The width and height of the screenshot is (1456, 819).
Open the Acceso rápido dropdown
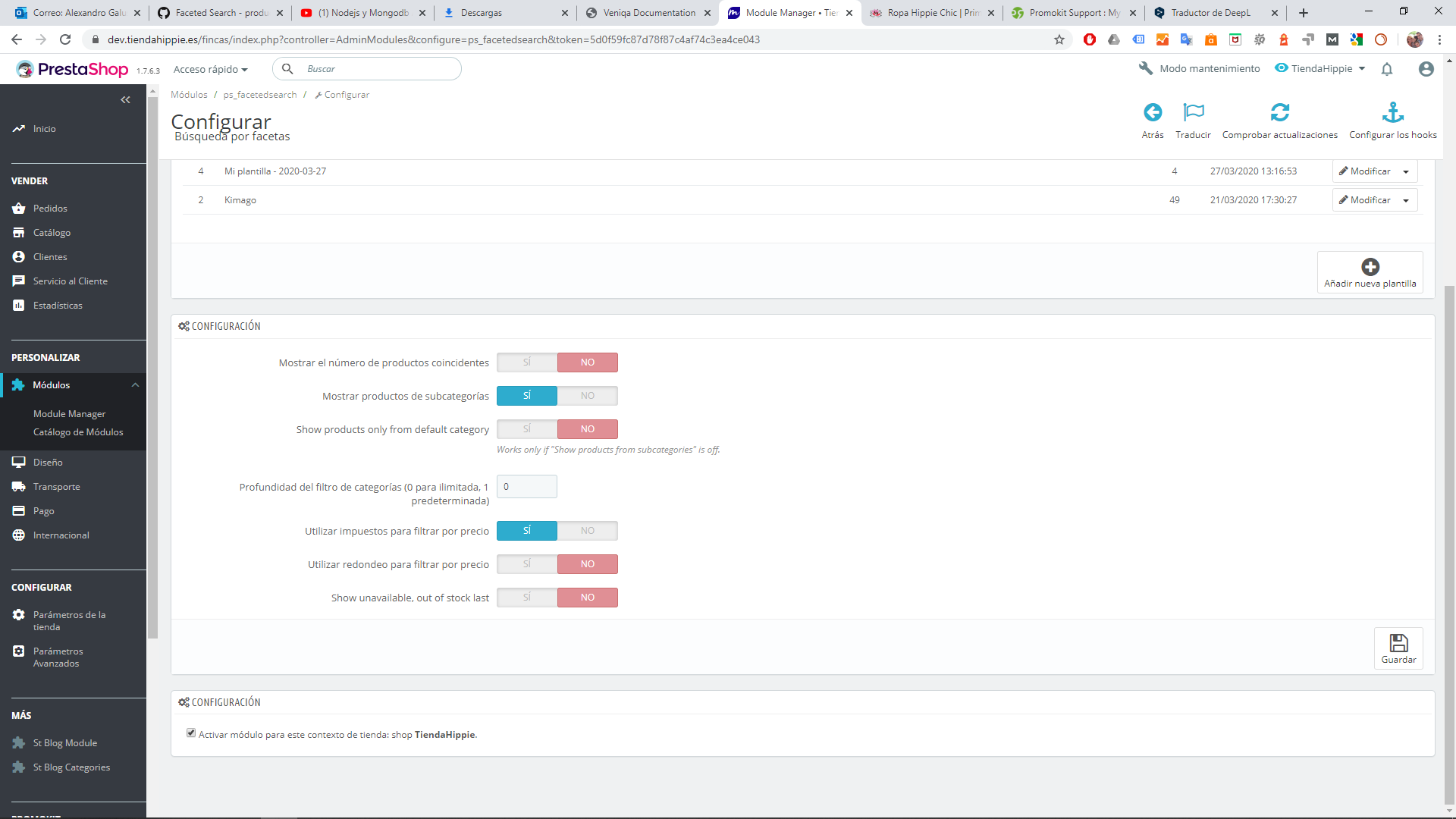(x=211, y=69)
